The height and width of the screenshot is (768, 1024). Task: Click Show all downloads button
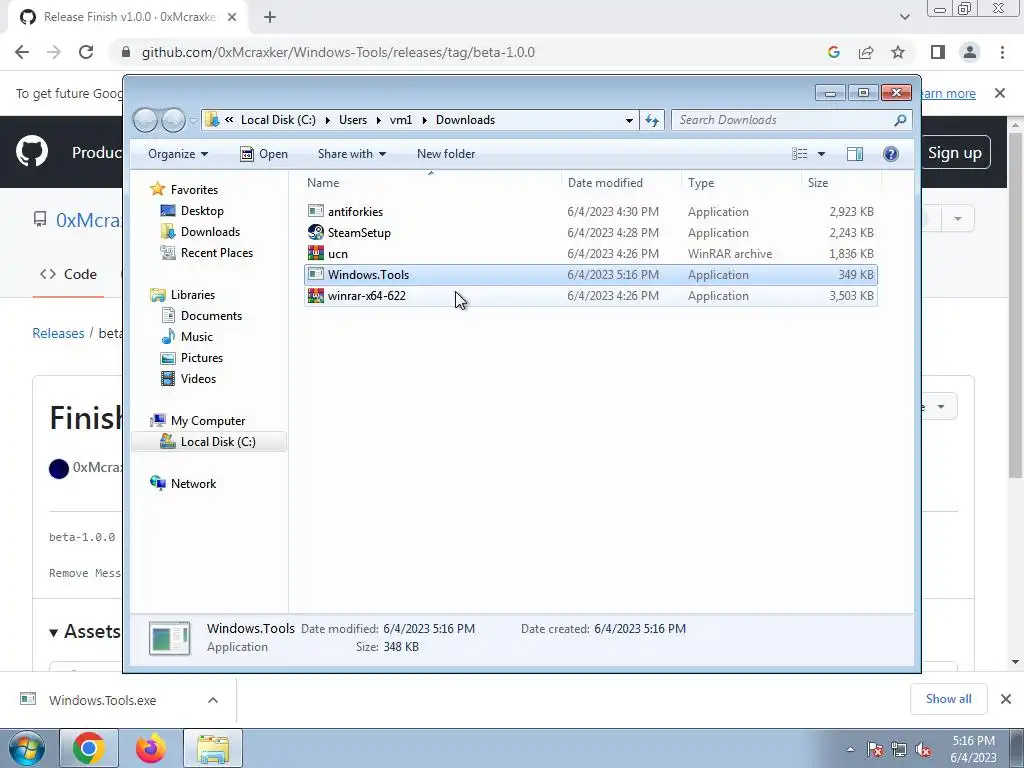948,699
